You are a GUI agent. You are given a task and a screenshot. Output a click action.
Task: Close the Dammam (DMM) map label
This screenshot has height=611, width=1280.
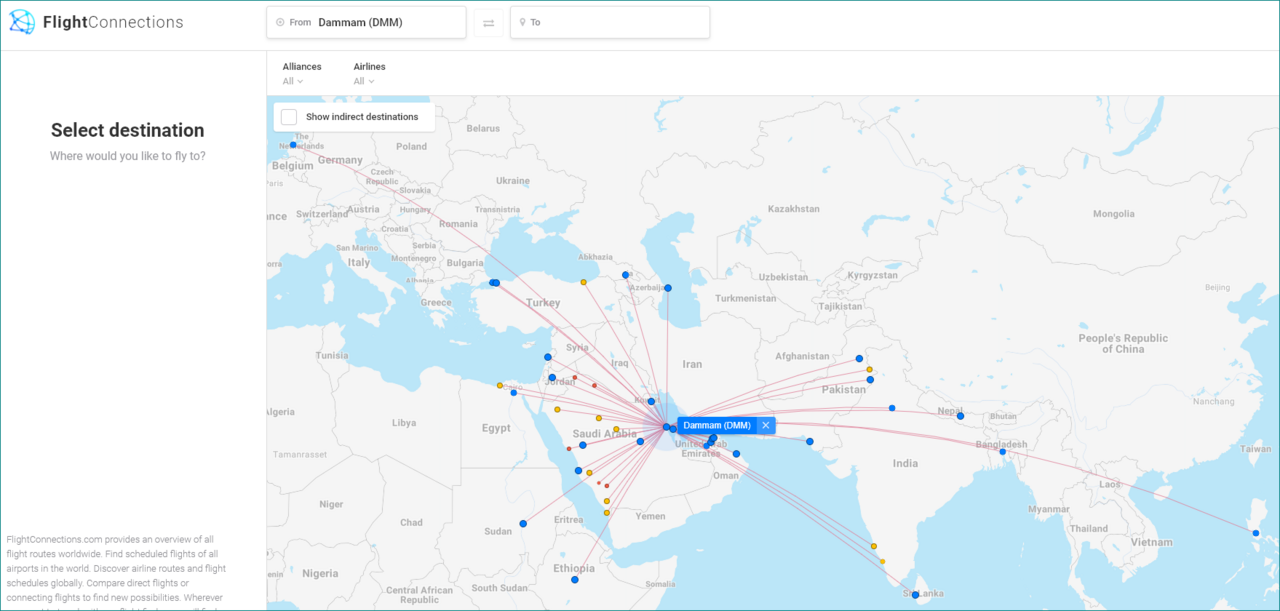(766, 425)
